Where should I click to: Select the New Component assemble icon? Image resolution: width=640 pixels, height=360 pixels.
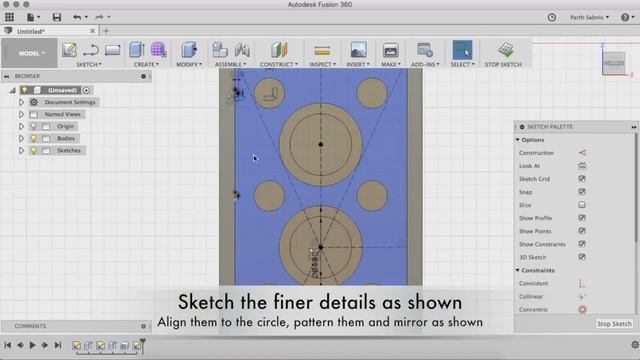click(x=220, y=50)
